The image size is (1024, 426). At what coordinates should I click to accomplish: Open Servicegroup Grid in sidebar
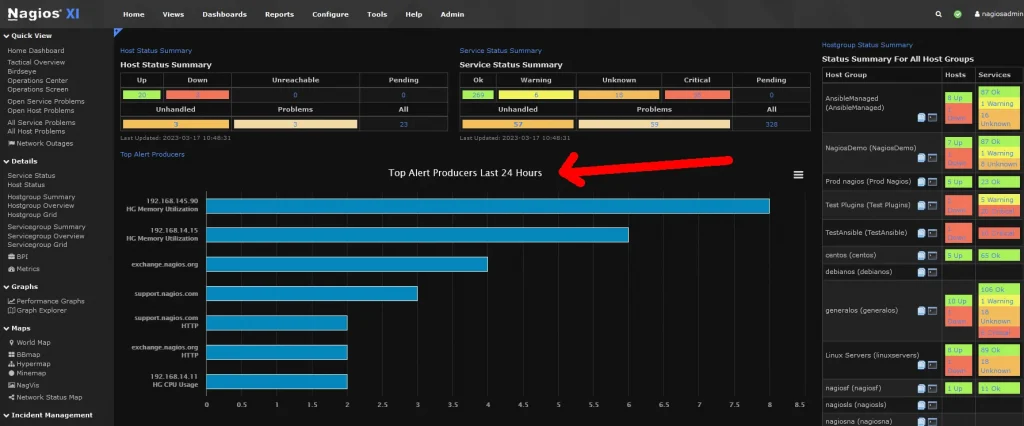pos(37,245)
